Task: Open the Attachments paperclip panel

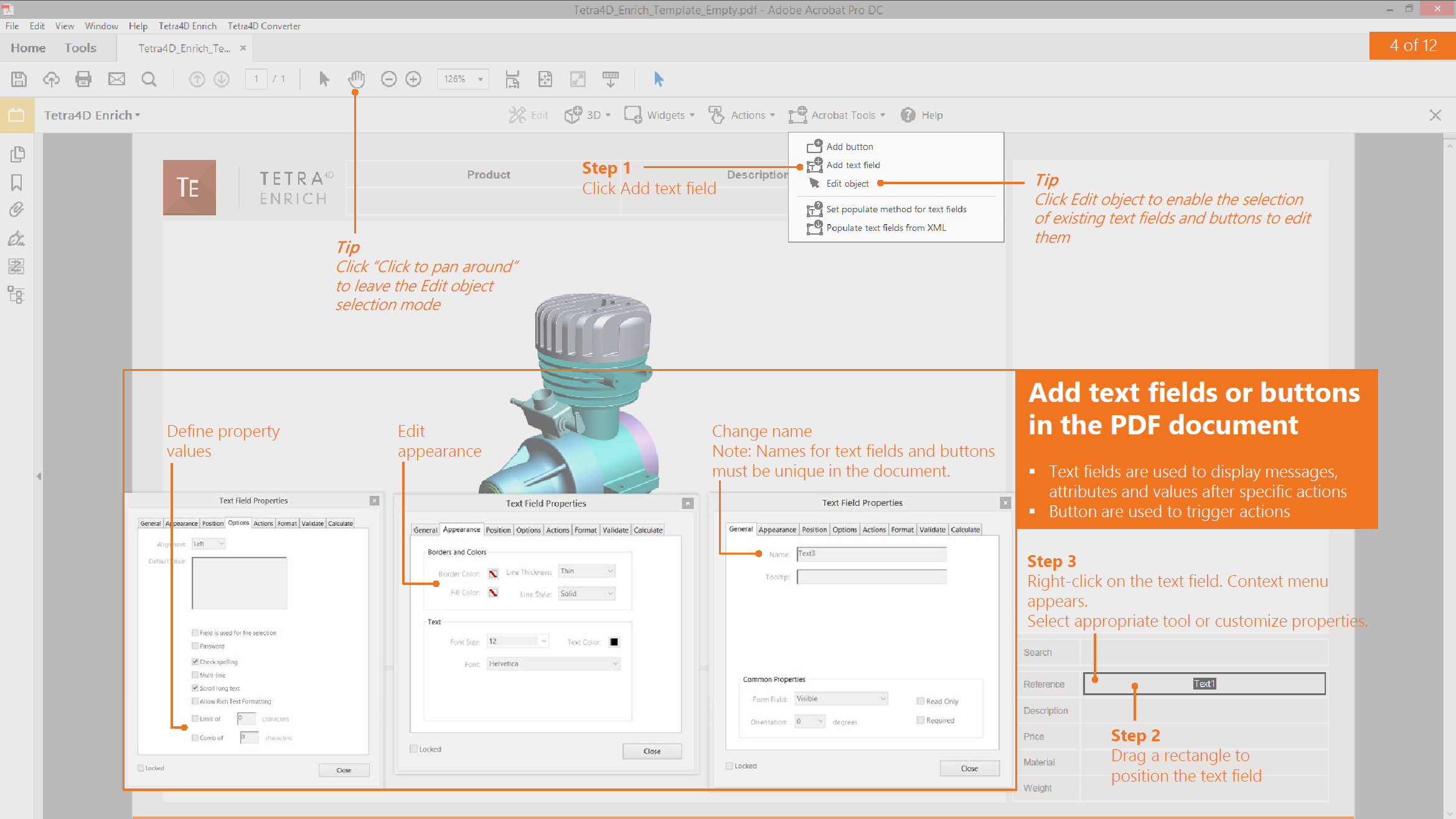Action: pyautogui.click(x=17, y=210)
